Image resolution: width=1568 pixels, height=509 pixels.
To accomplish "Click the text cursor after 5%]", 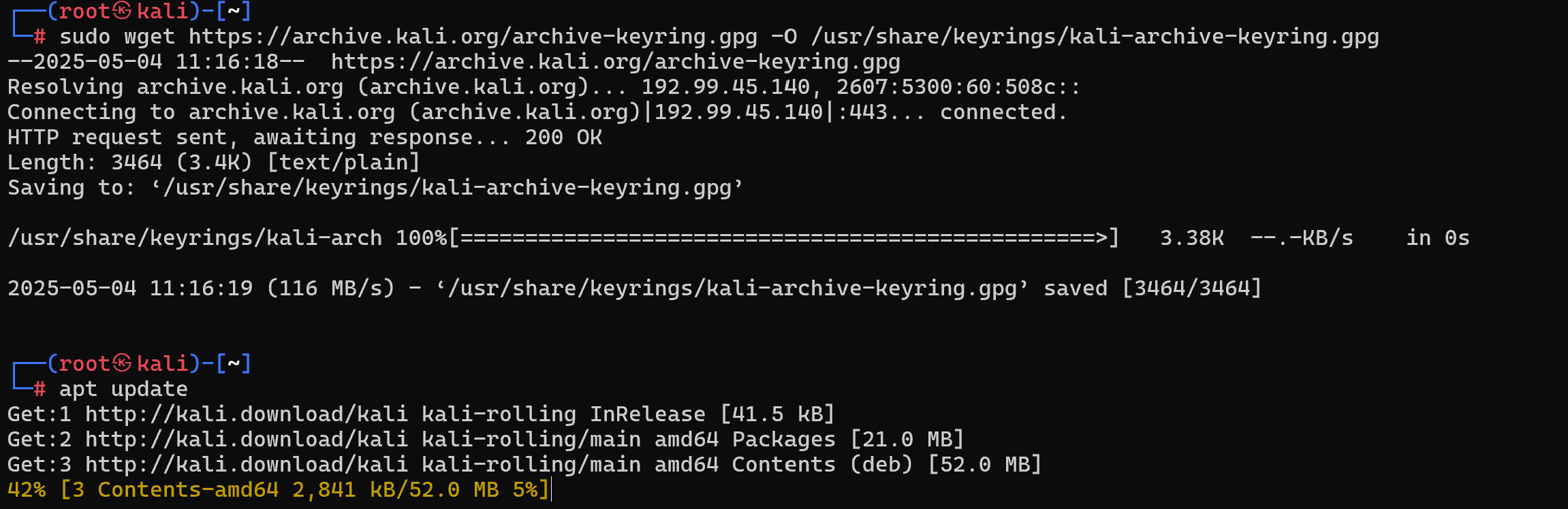I will coord(551,489).
